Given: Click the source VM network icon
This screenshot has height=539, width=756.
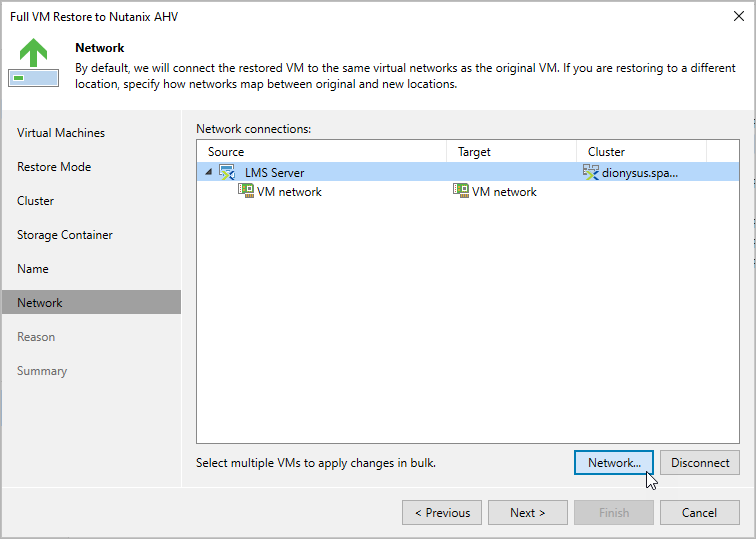Looking at the screenshot, I should click(245, 191).
